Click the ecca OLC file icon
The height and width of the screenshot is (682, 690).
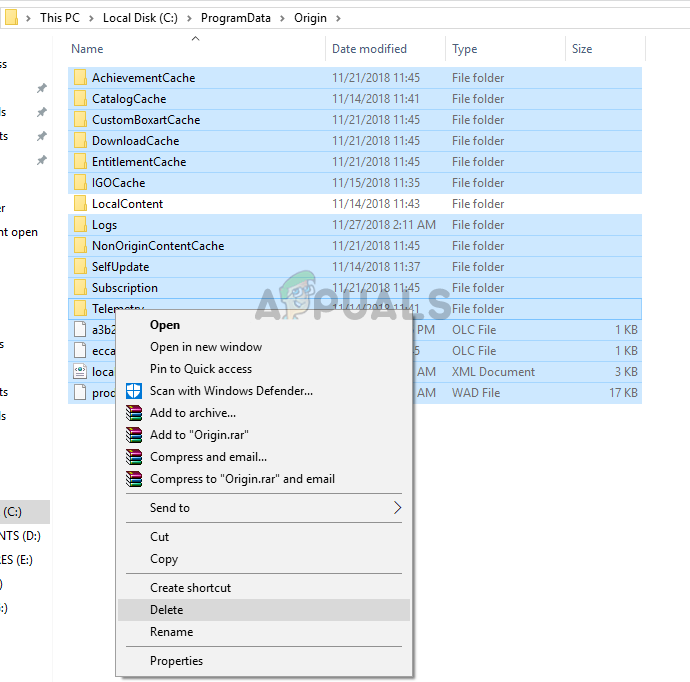80,351
